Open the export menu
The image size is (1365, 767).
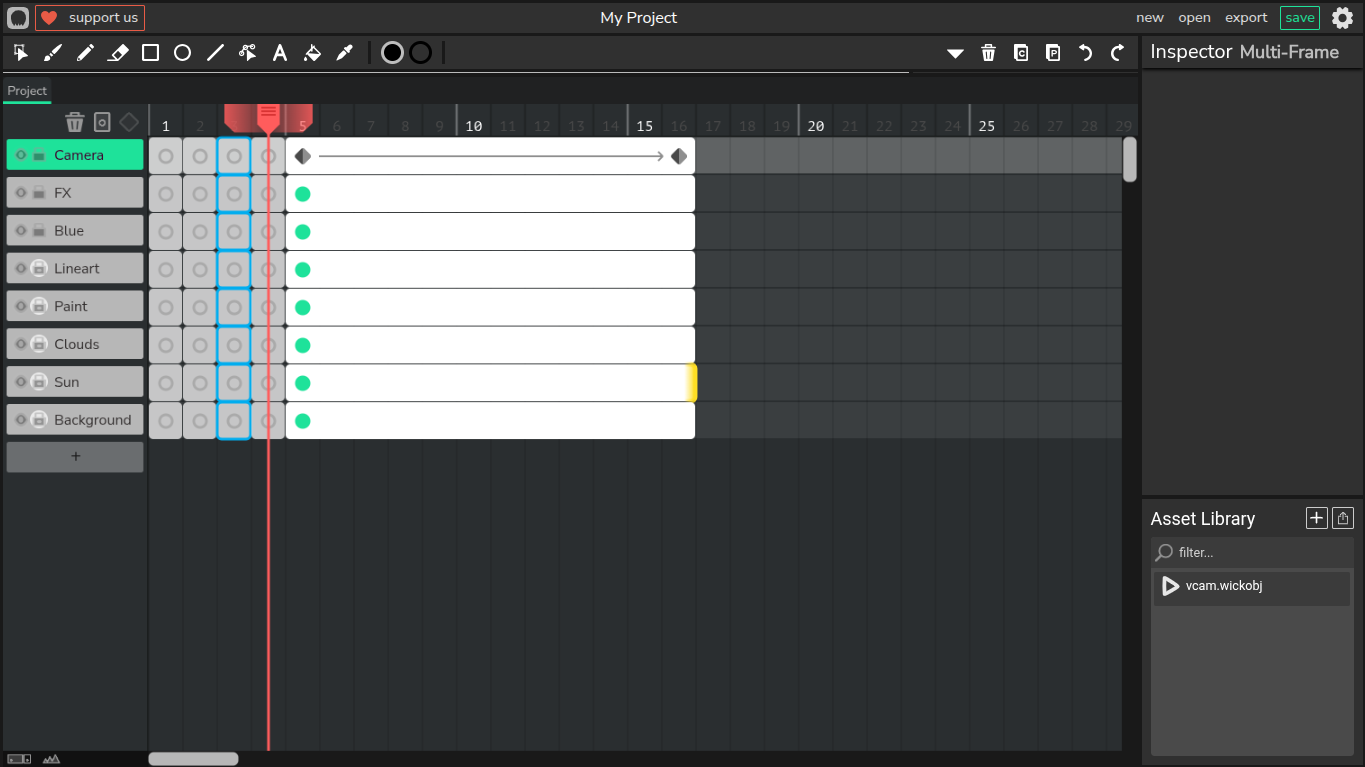pos(1246,18)
